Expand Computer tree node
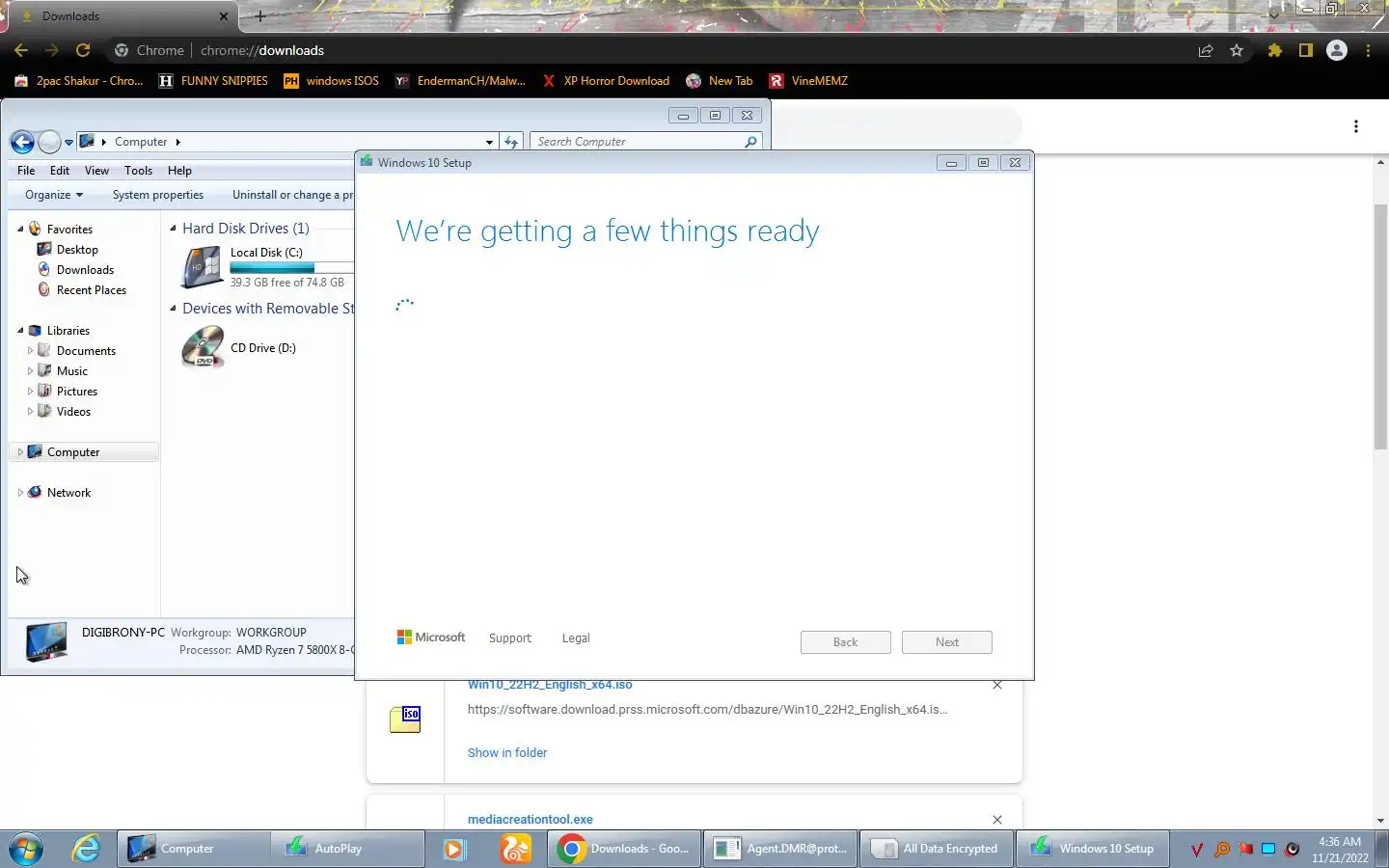 [20, 452]
